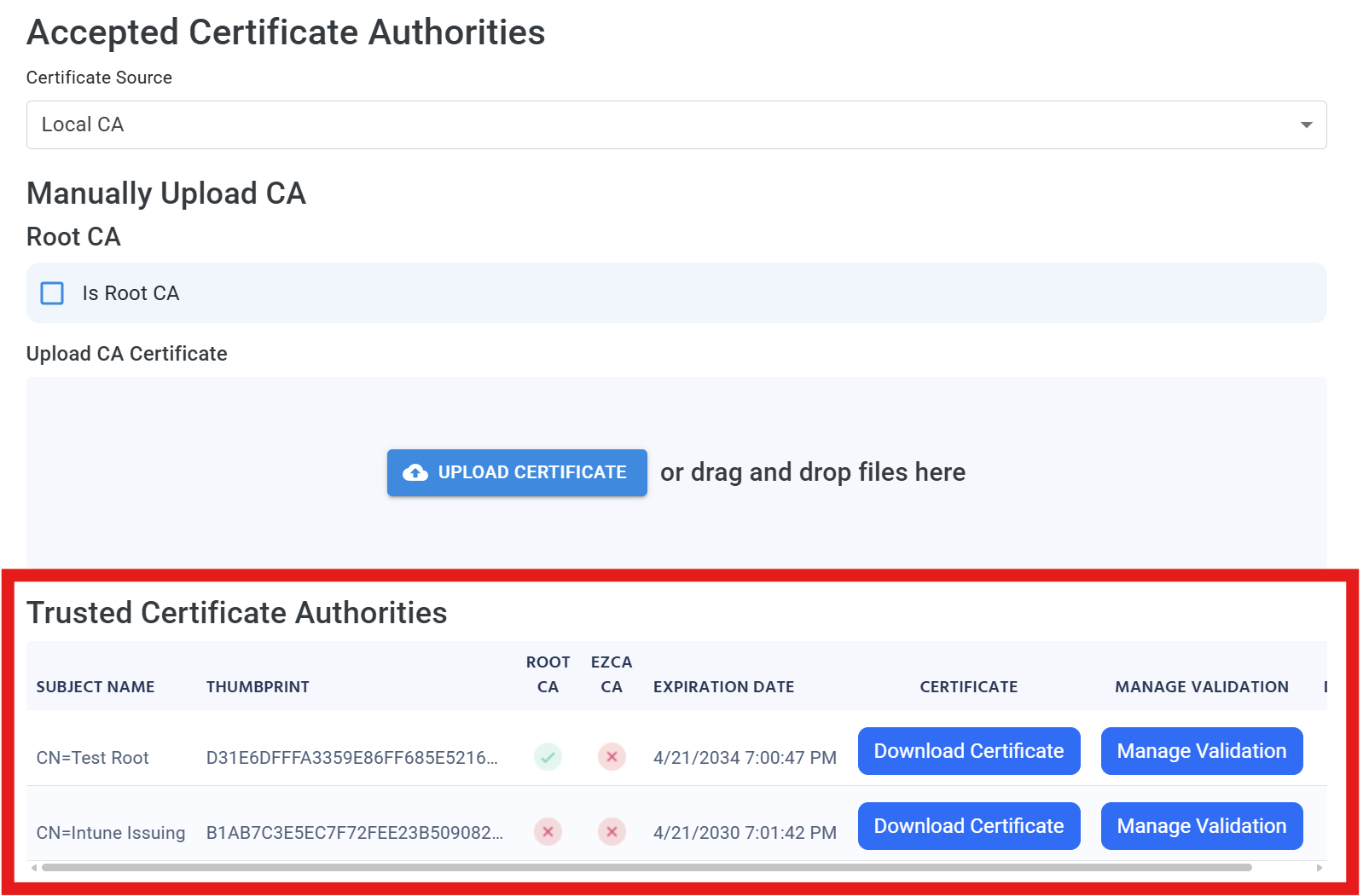This screenshot has width=1369, height=896.
Task: Download certificate for CN=Test Root
Action: 968,751
